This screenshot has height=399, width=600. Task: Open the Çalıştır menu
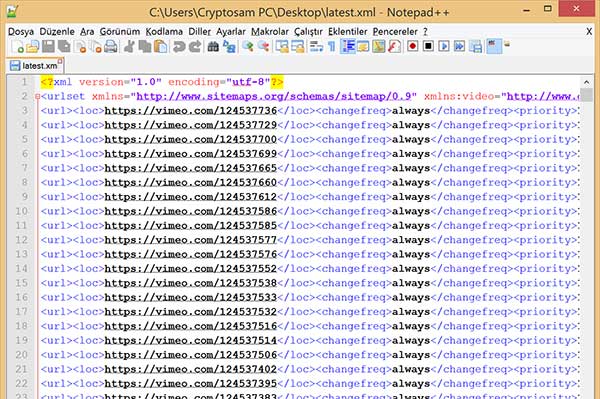pos(308,31)
